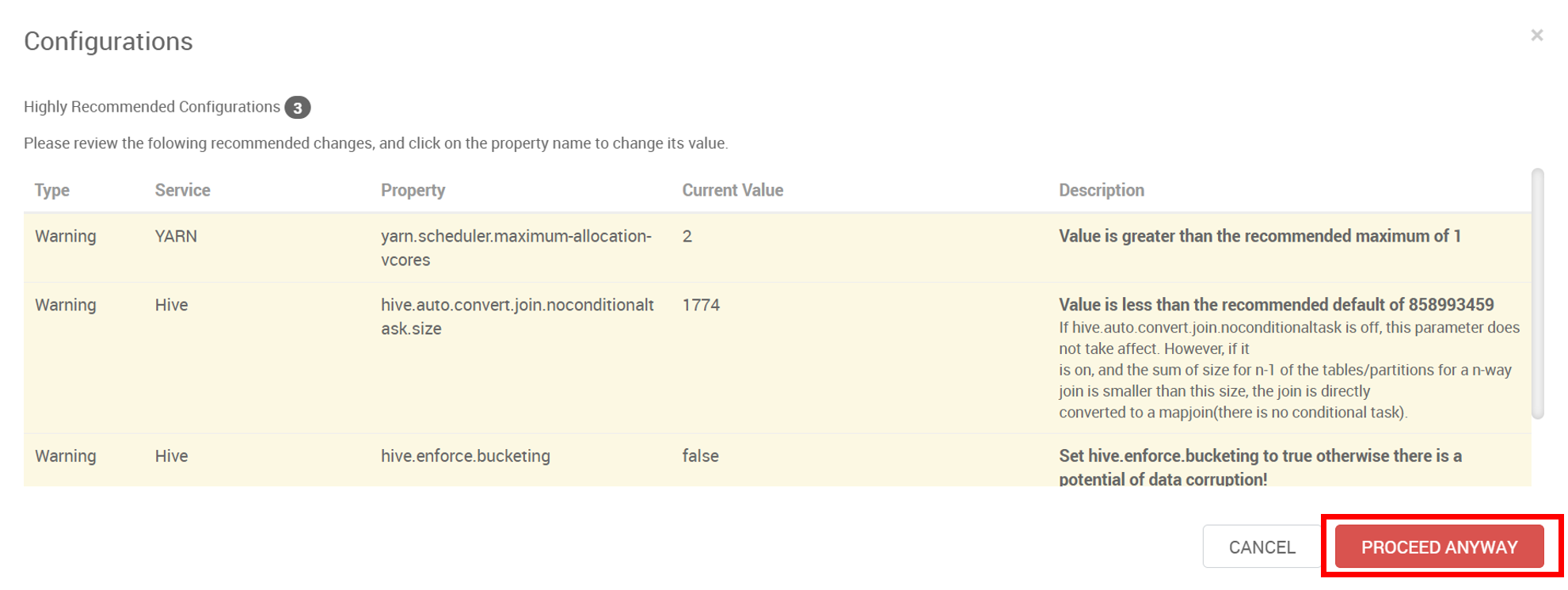Click the Configurations dialog title
This screenshot has width=1568, height=590.
pos(108,41)
